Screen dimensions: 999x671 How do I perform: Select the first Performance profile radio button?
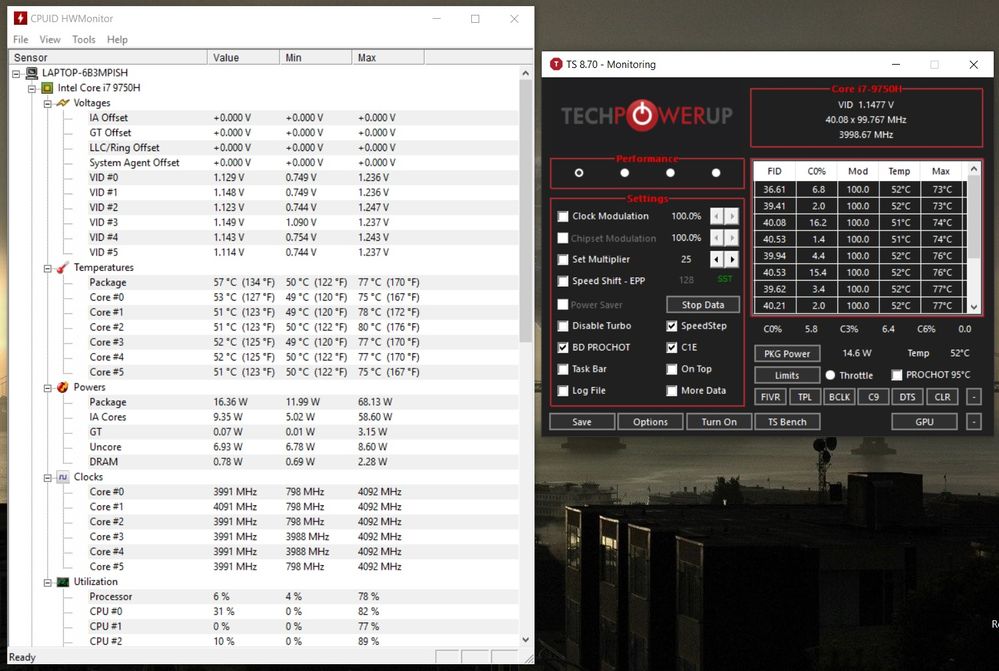[579, 173]
